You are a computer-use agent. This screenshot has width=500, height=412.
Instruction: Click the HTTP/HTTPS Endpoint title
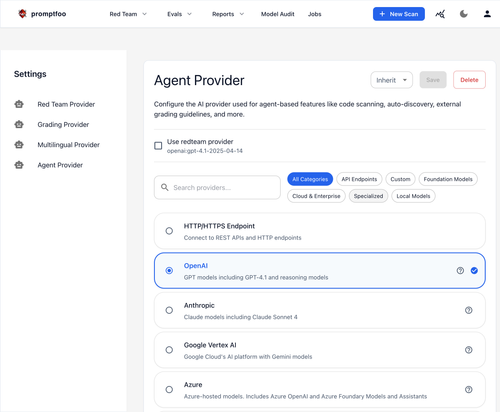(x=219, y=226)
